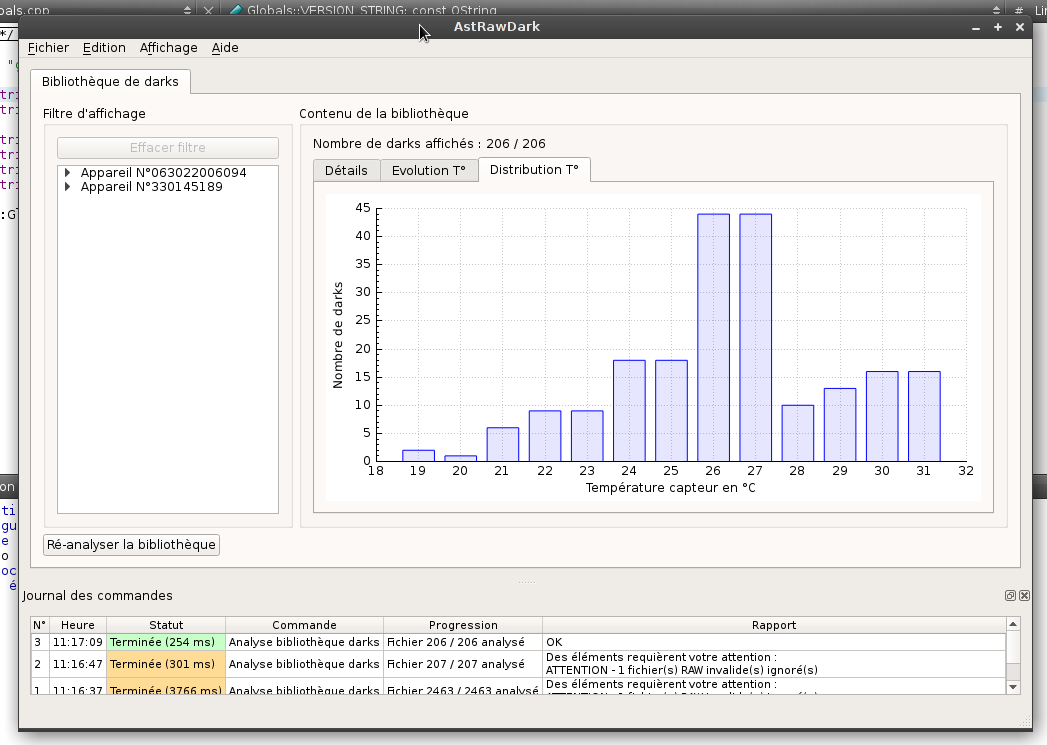Image resolution: width=1047 pixels, height=745 pixels.
Task: Open the Edition menu
Action: (104, 47)
